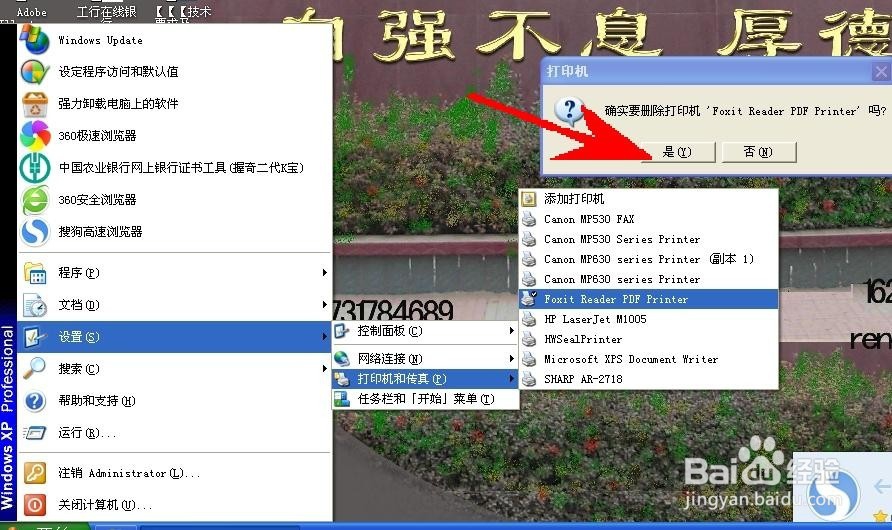Screen dimensions: 892x530
Task: Click the Canon MP630 series Printer row without 副本
Action: pyautogui.click(x=649, y=279)
